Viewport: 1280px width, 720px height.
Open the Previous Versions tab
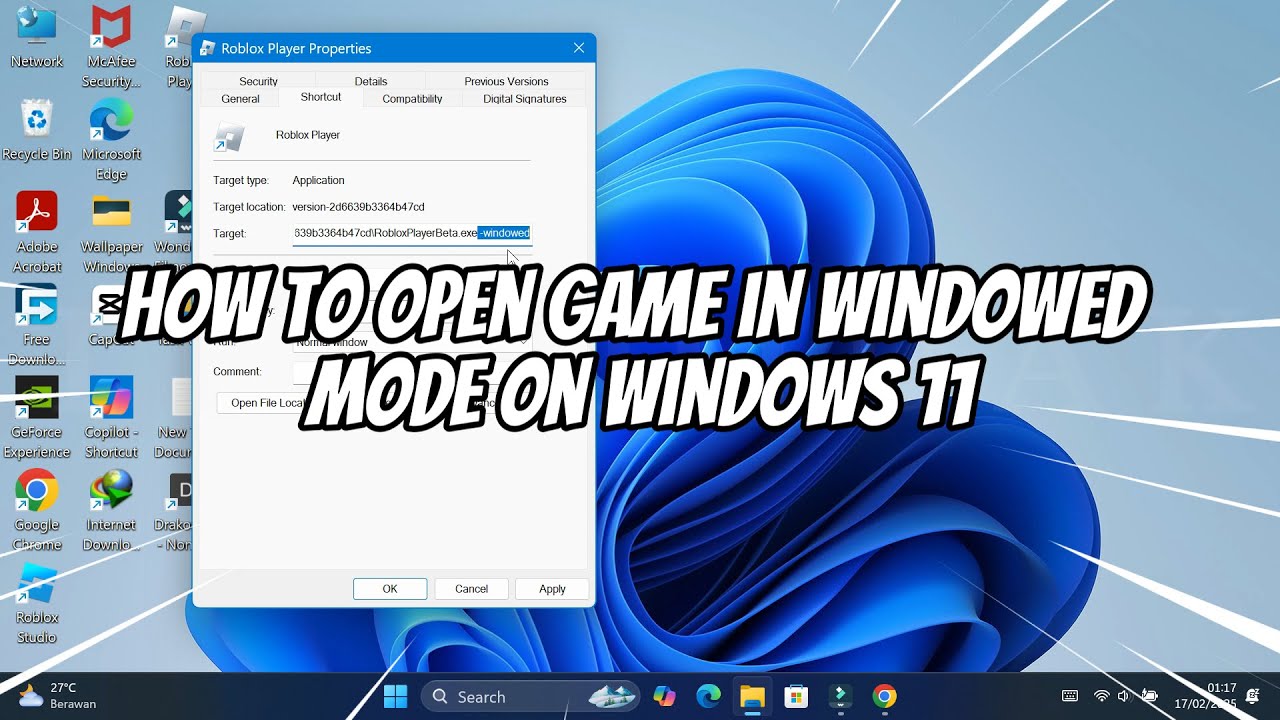coord(506,81)
